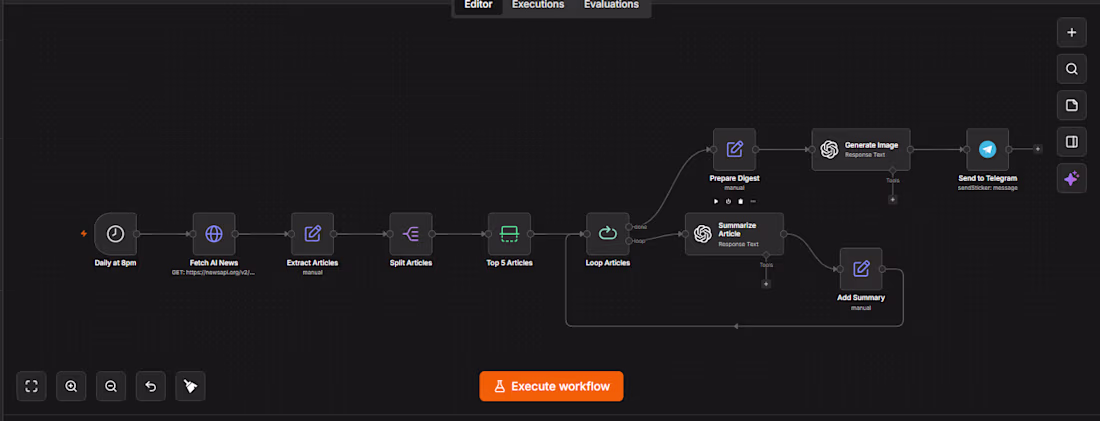Click the 'Send to Telegram' label text
The height and width of the screenshot is (421, 1100).
[x=988, y=178]
